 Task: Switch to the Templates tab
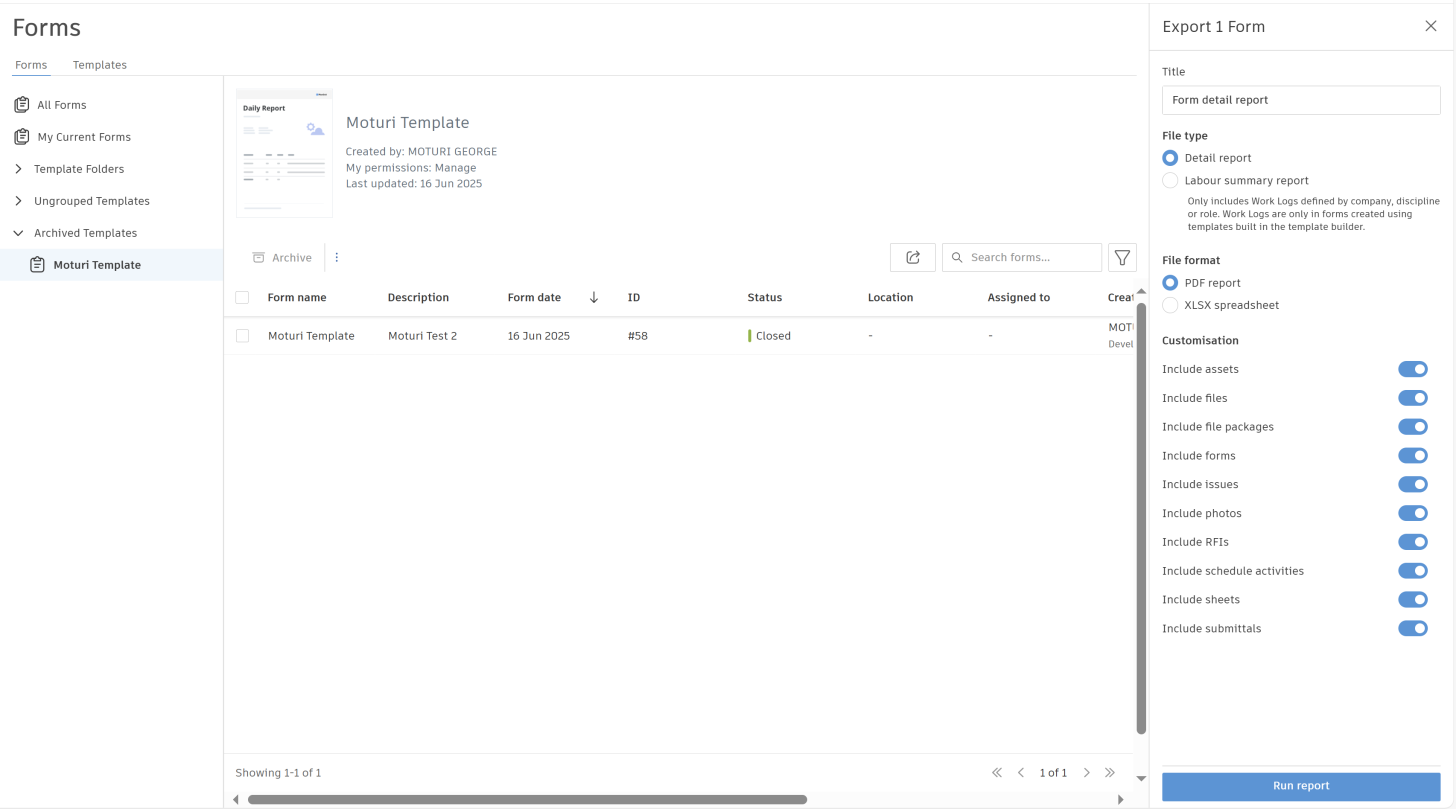coord(99,65)
